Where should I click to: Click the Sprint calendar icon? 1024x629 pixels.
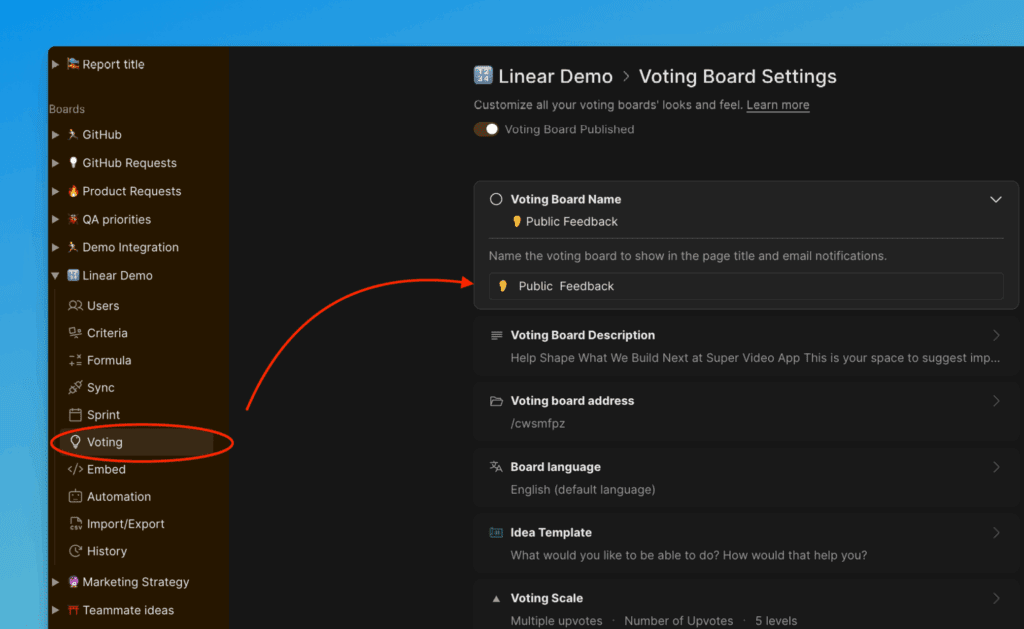pos(75,415)
